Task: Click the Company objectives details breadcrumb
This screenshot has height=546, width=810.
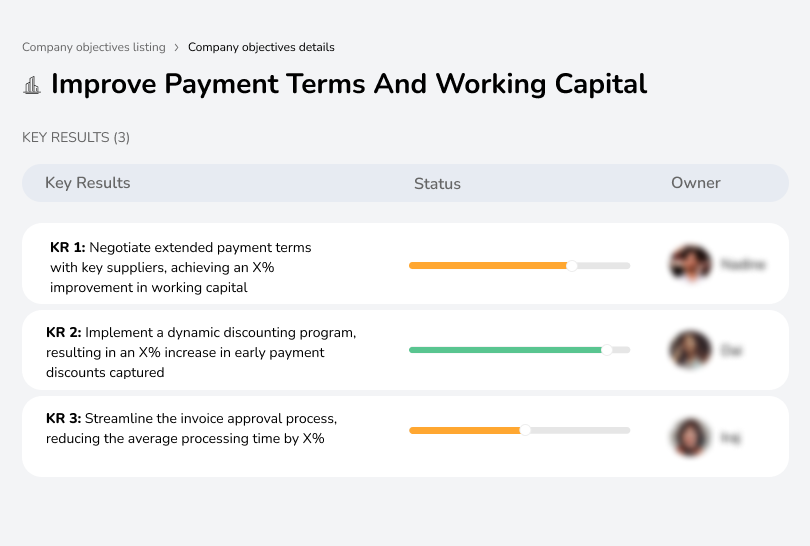Action: [x=261, y=47]
